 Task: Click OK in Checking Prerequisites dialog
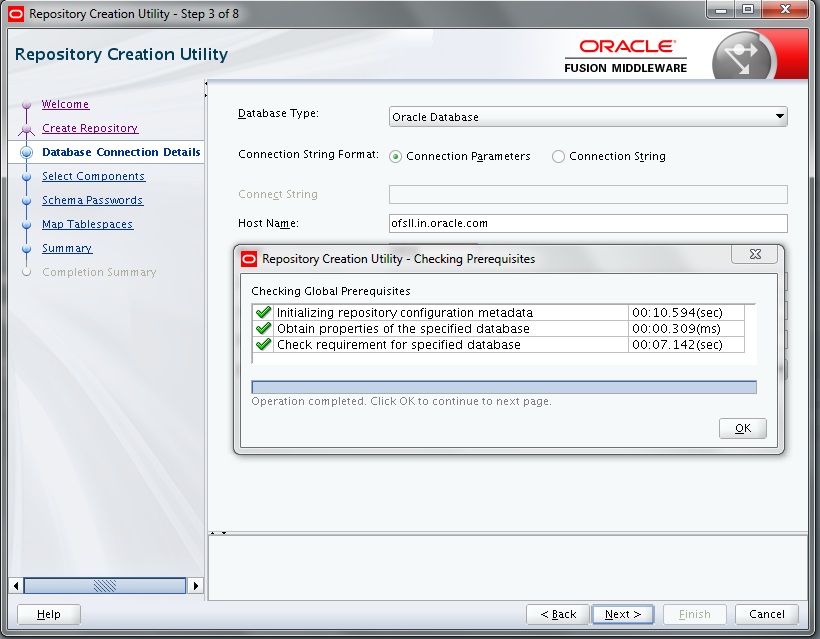click(x=742, y=428)
